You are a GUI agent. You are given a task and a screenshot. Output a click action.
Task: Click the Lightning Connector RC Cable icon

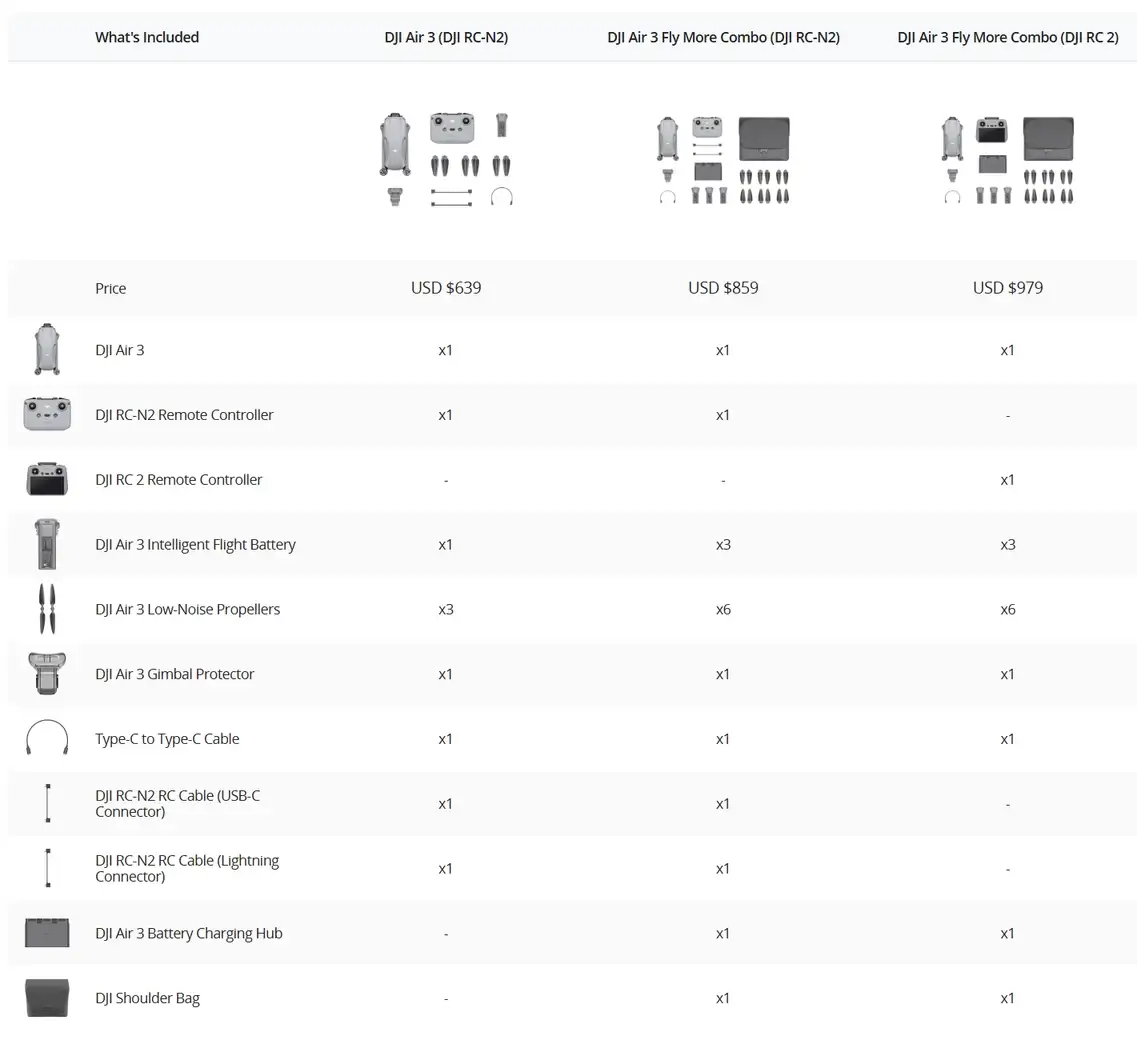click(48, 868)
